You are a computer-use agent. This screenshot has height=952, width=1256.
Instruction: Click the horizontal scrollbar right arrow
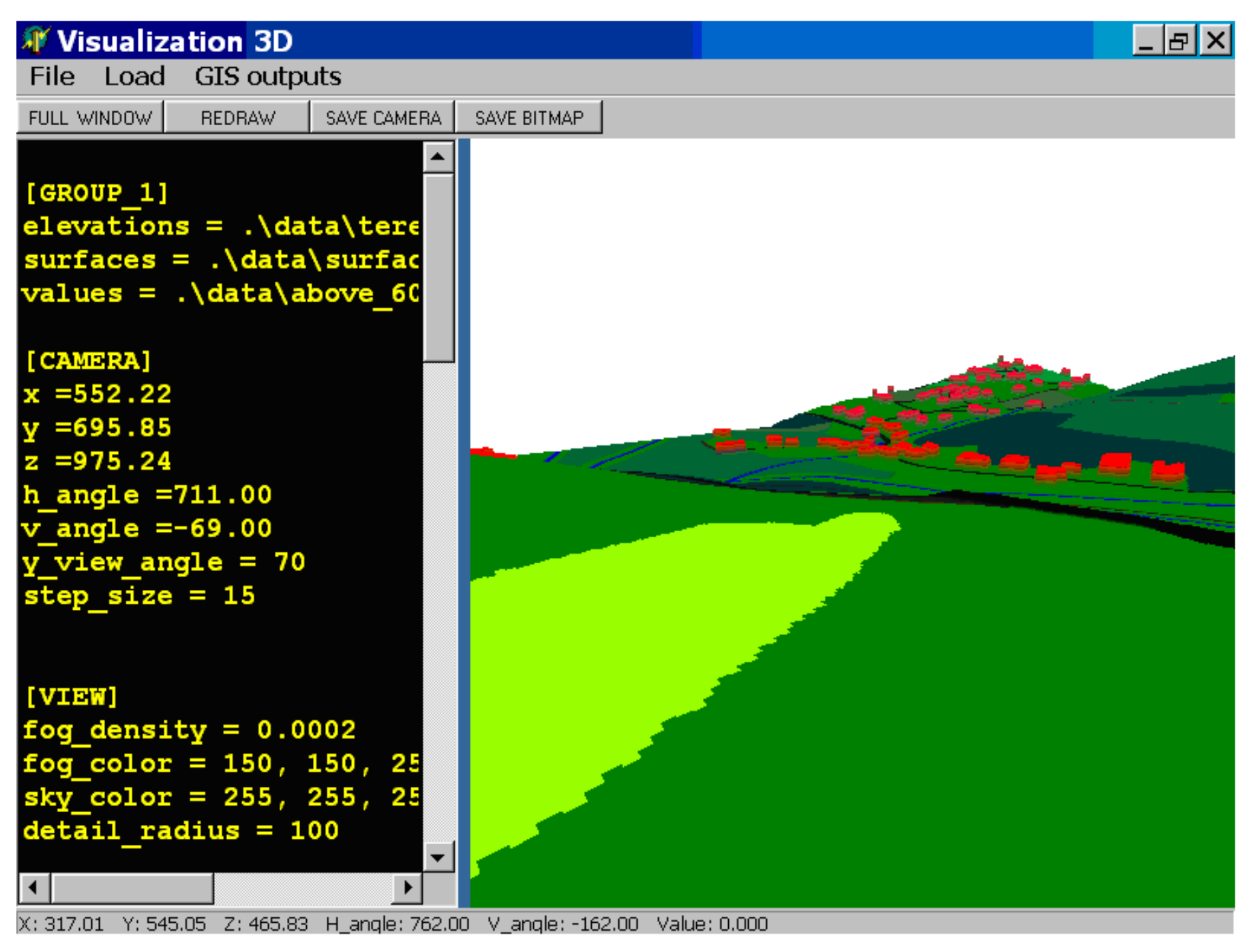click(x=407, y=887)
